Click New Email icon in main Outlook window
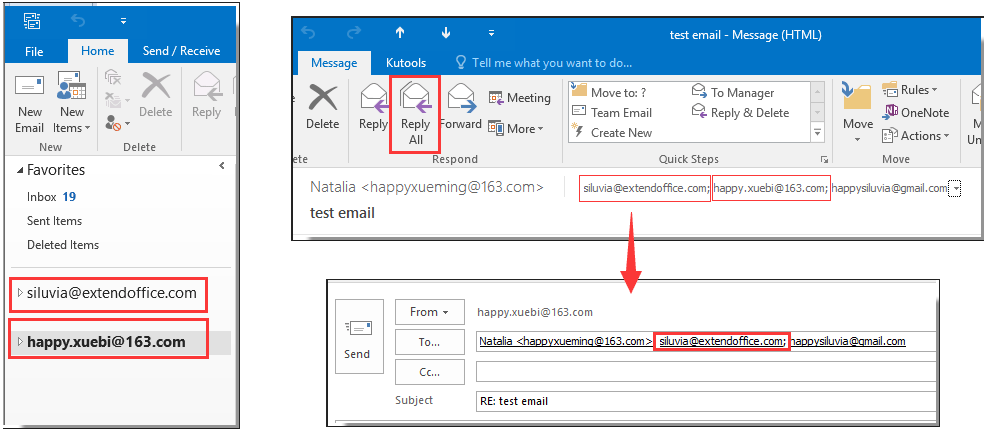The image size is (988, 433). [x=30, y=103]
